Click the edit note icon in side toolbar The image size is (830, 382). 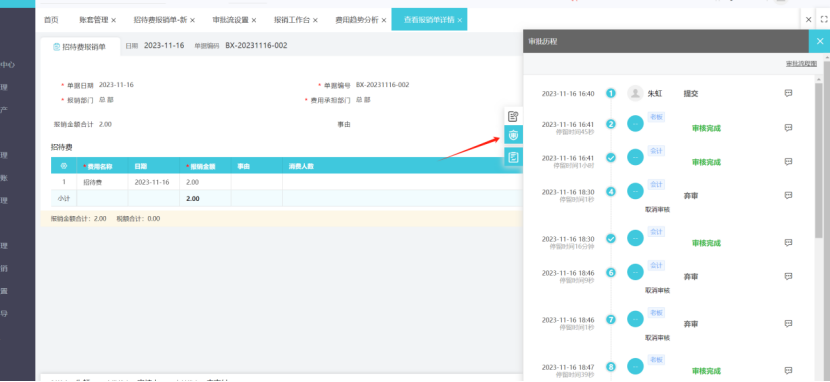pyautogui.click(x=512, y=116)
